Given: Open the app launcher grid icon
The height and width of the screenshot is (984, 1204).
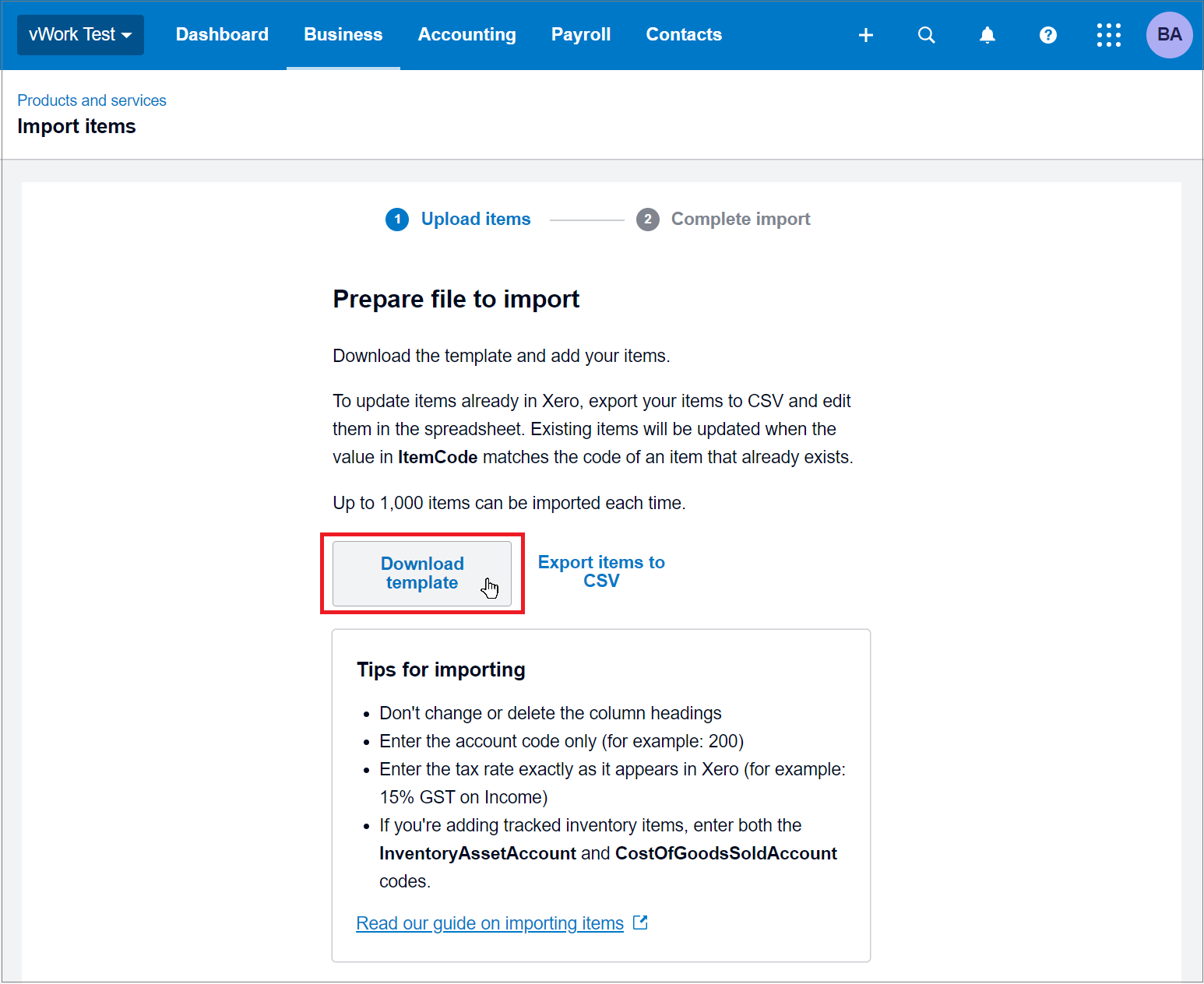Looking at the screenshot, I should (1109, 35).
